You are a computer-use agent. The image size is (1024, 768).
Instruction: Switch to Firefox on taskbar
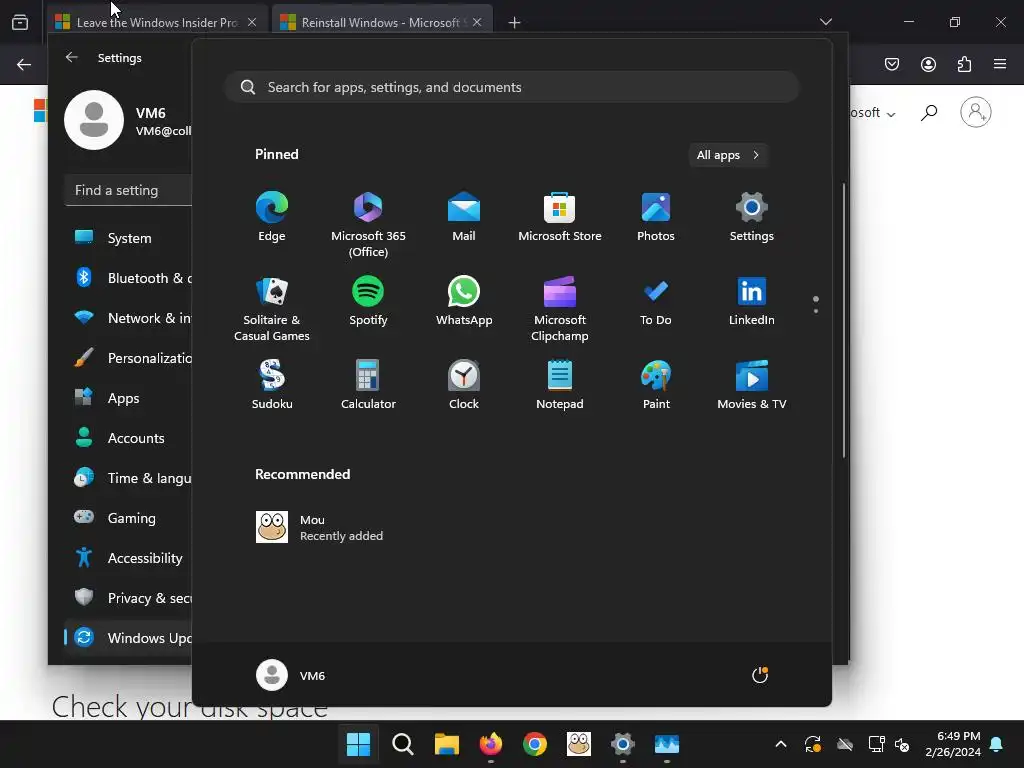tap(490, 744)
